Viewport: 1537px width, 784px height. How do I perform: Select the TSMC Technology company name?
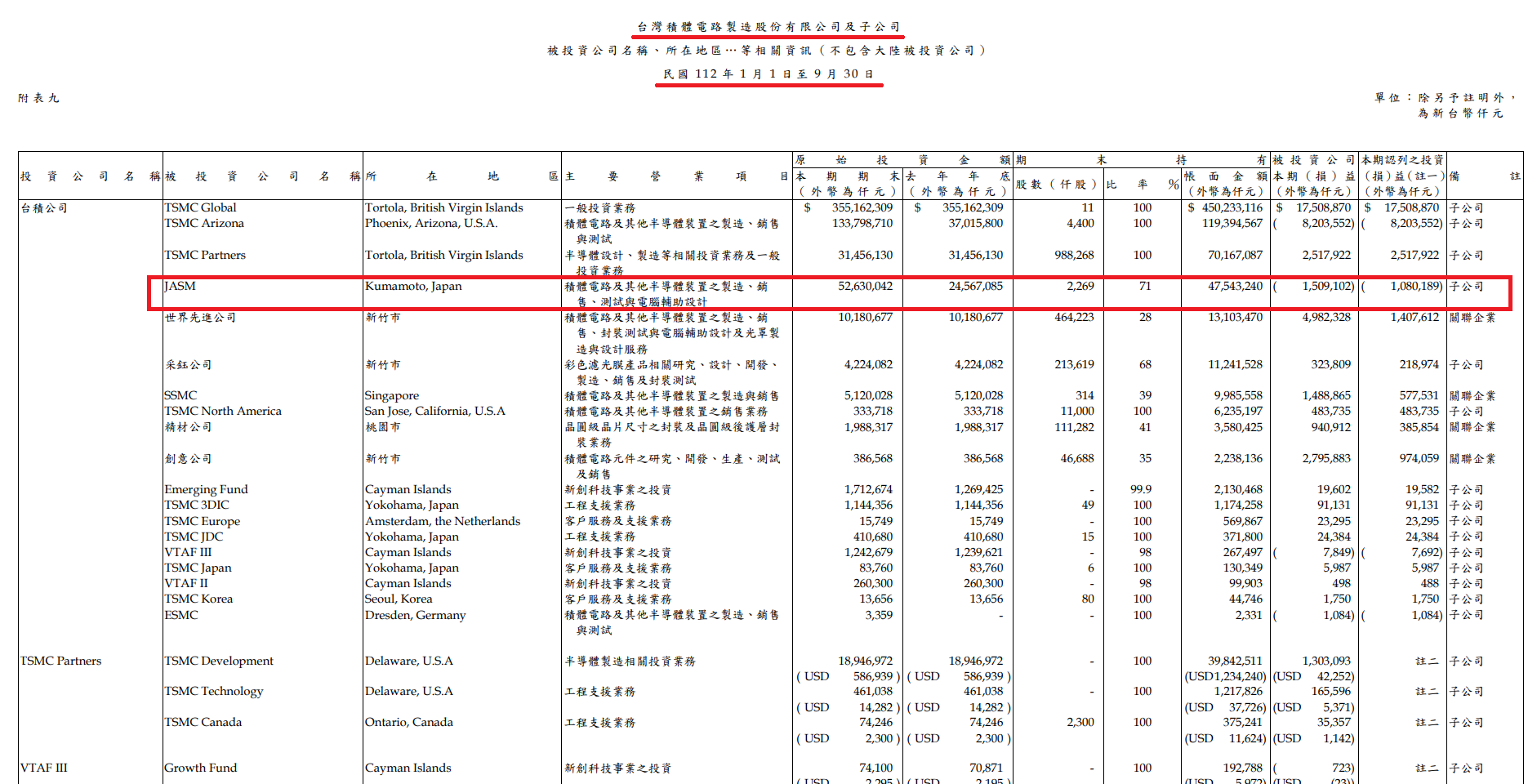click(x=214, y=691)
